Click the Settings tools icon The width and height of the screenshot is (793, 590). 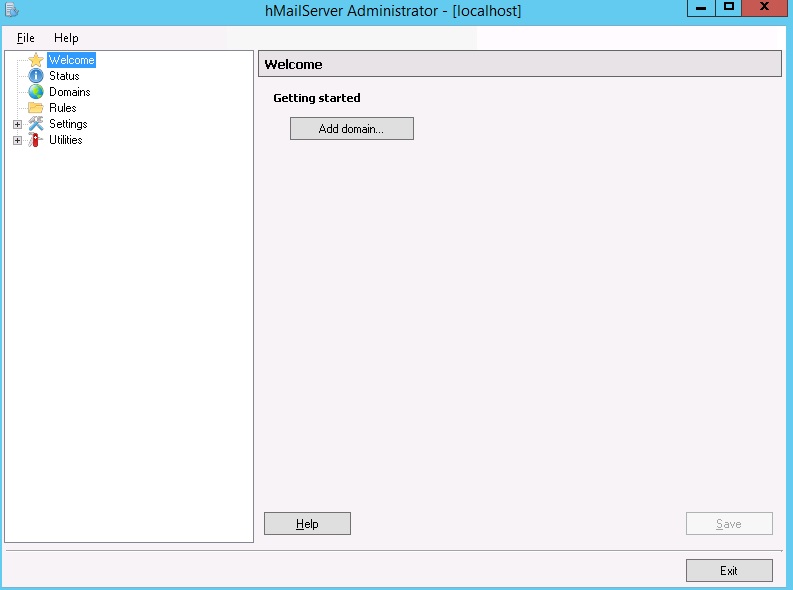[x=36, y=124]
